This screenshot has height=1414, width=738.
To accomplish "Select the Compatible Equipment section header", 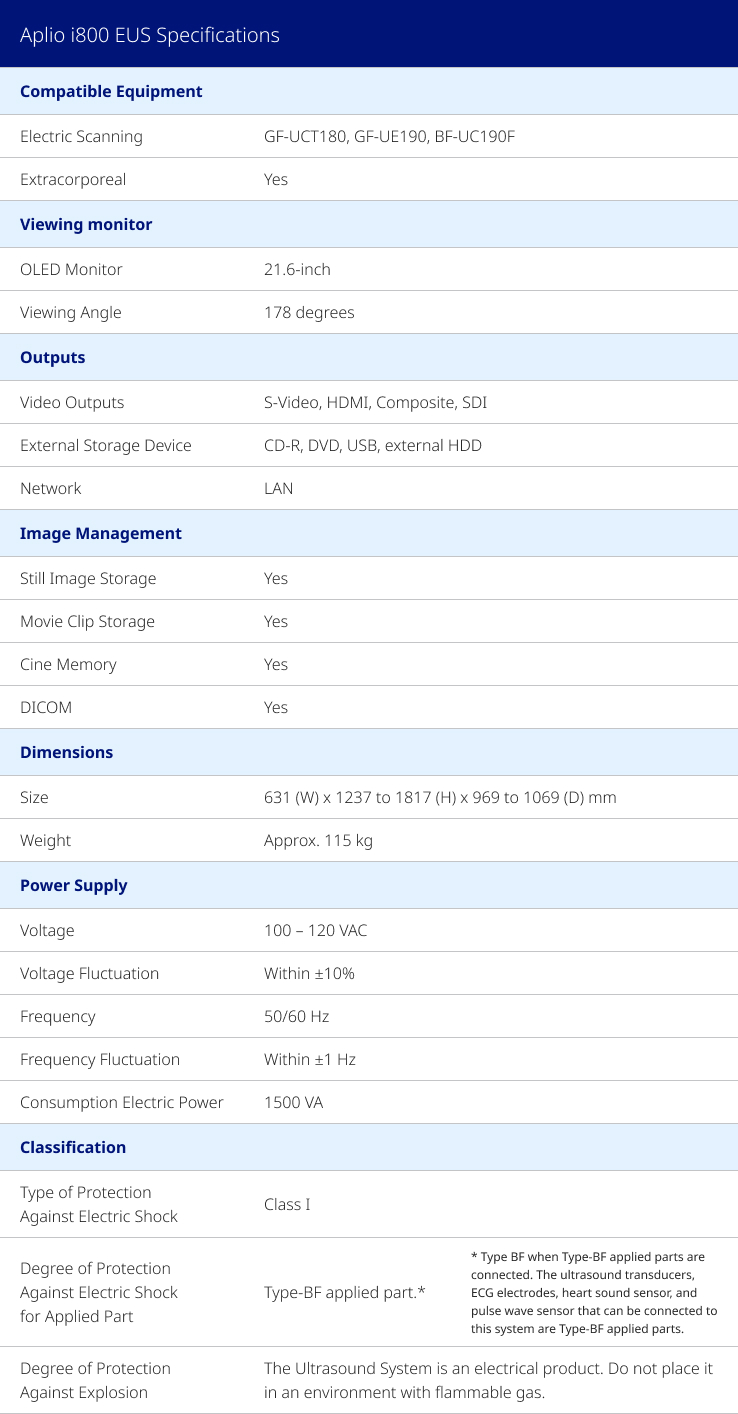I will (x=111, y=91).
